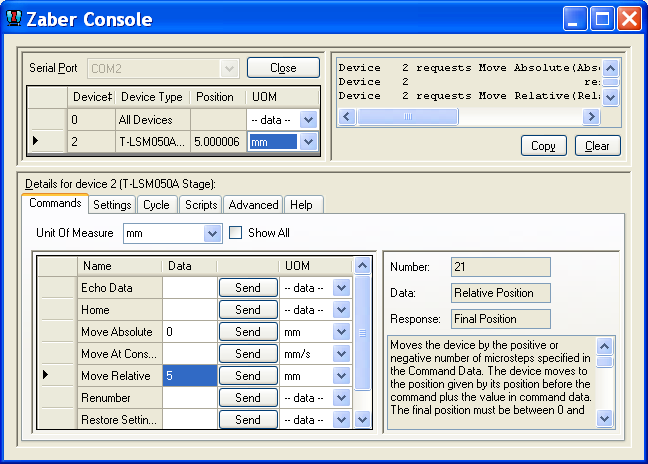This screenshot has width=648, height=464.
Task: Minimize the Zaber Console window
Action: tap(575, 19)
